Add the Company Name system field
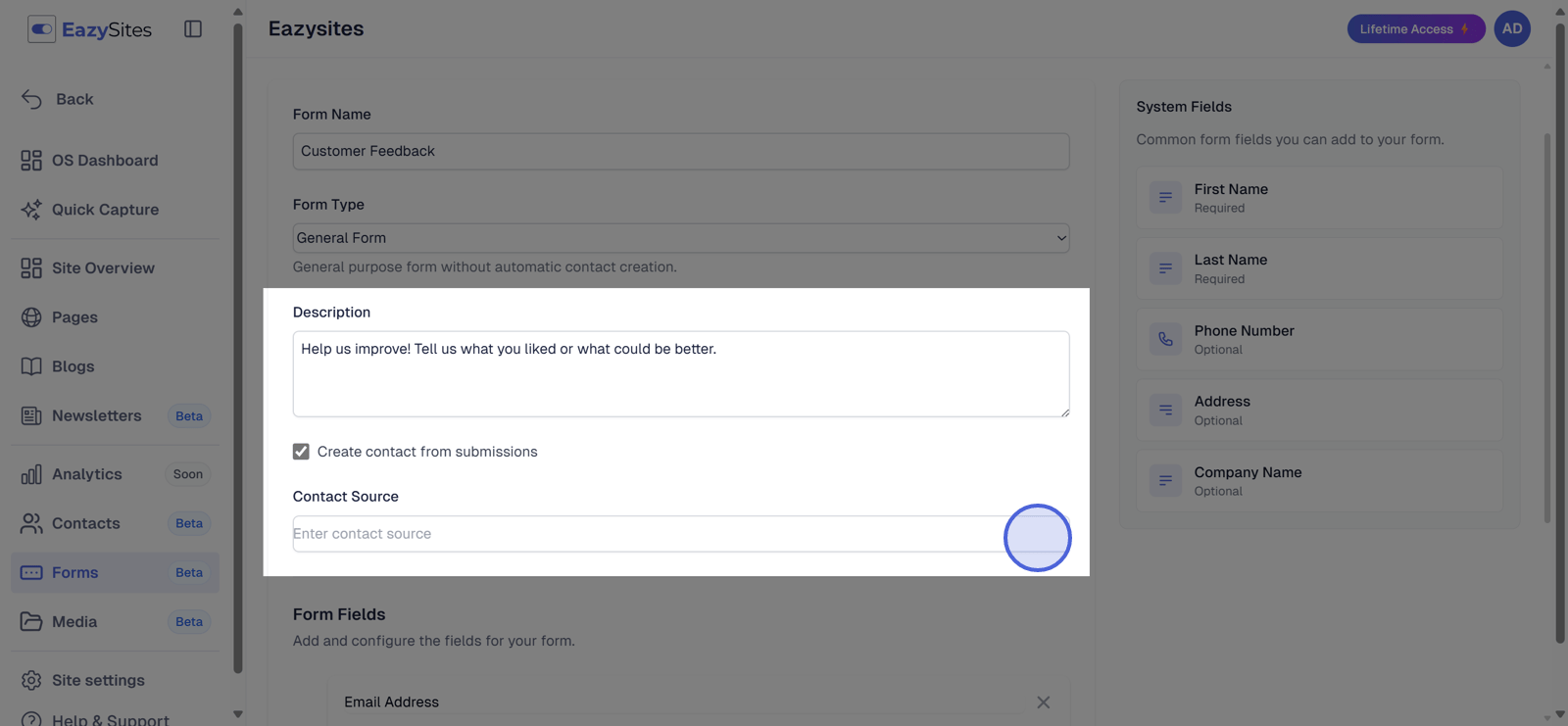This screenshot has height=726, width=1568. [x=1319, y=480]
